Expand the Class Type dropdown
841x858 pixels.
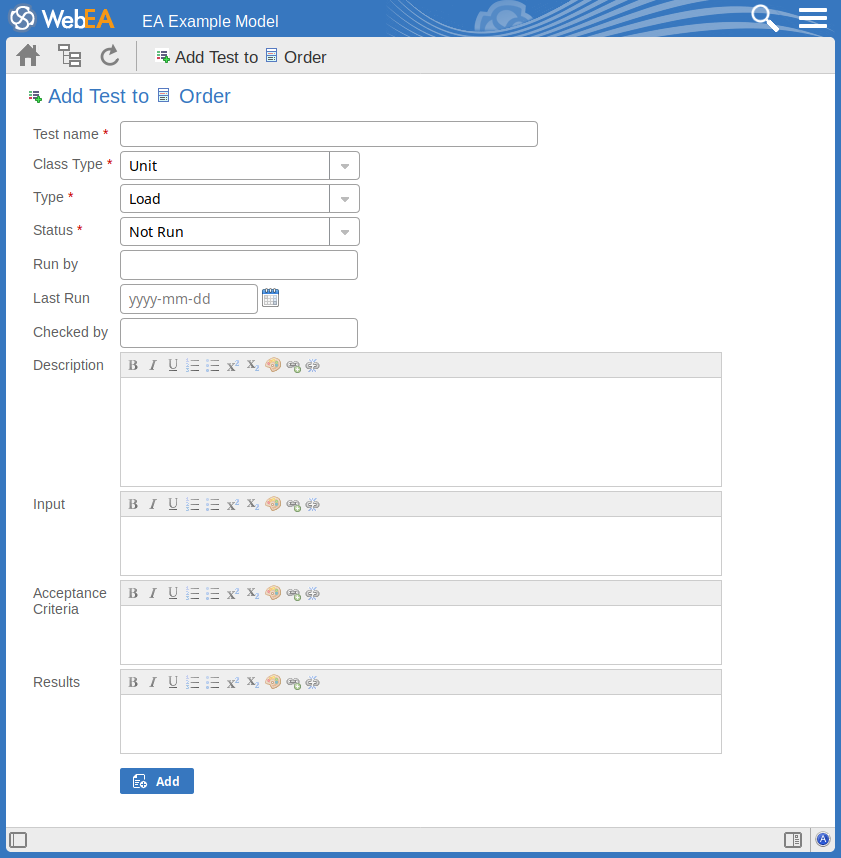[344, 166]
